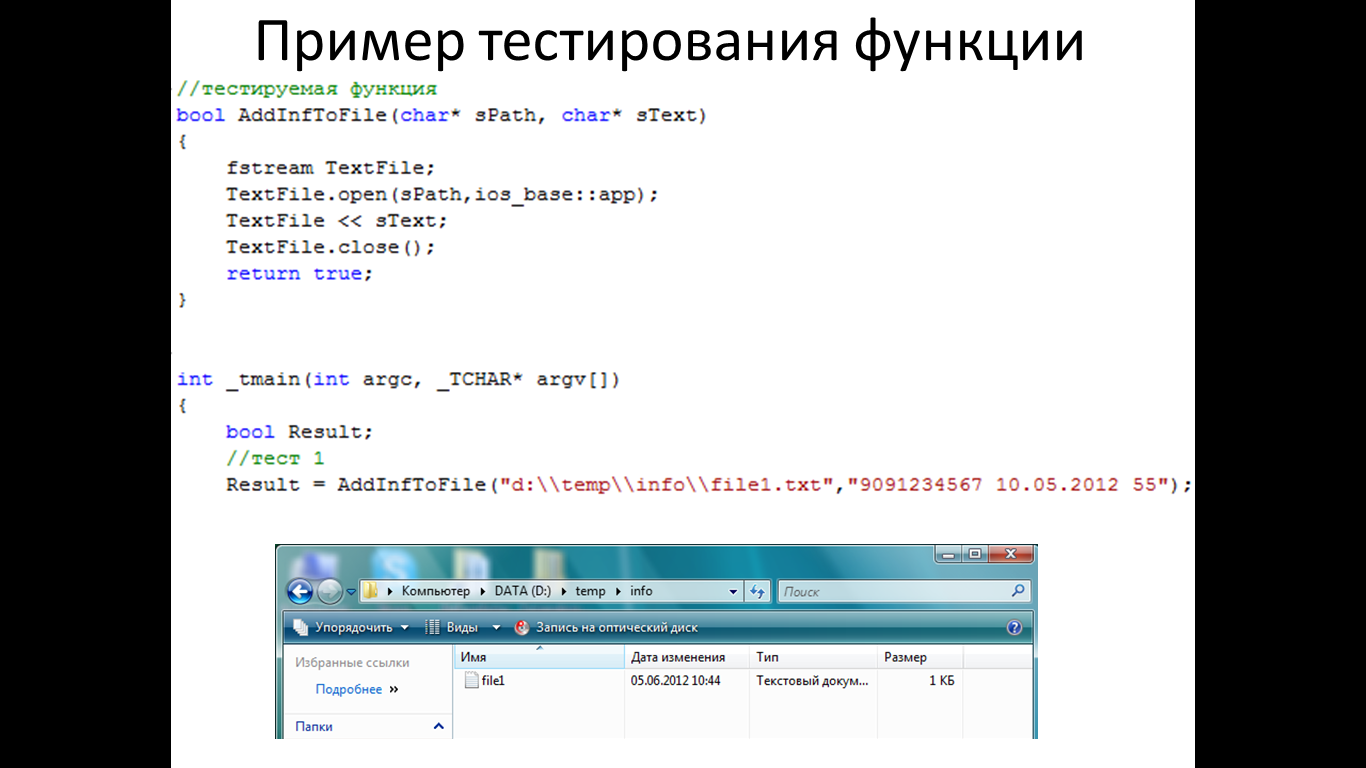This screenshot has width=1366, height=768.
Task: Click the line TextFile << sText;
Action: (x=337, y=220)
